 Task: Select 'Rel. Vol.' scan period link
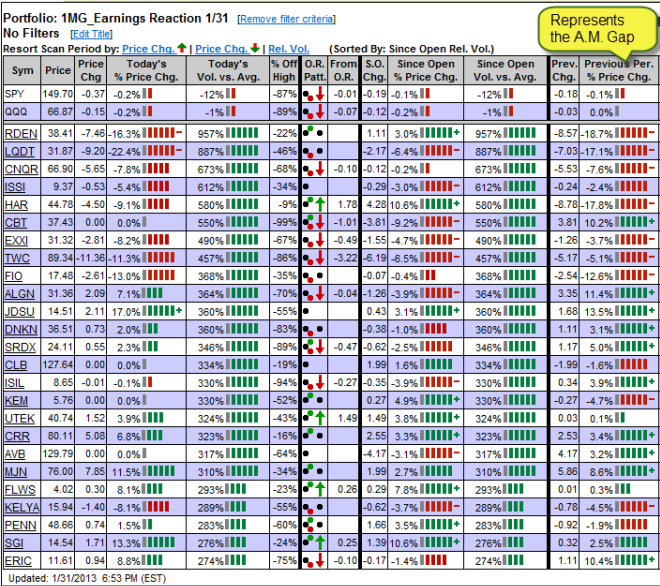tap(291, 48)
